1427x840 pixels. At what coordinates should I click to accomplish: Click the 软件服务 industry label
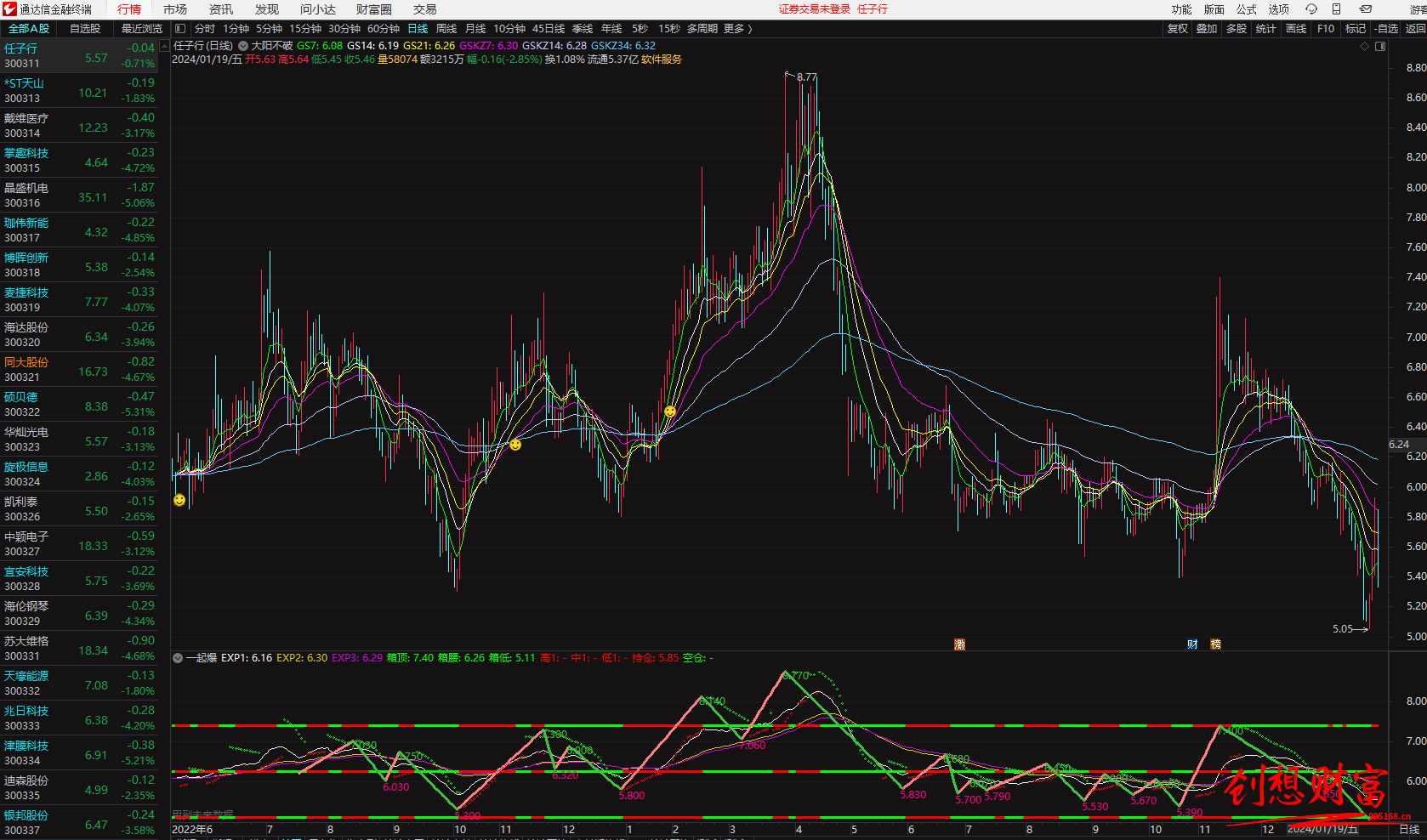[x=662, y=60]
